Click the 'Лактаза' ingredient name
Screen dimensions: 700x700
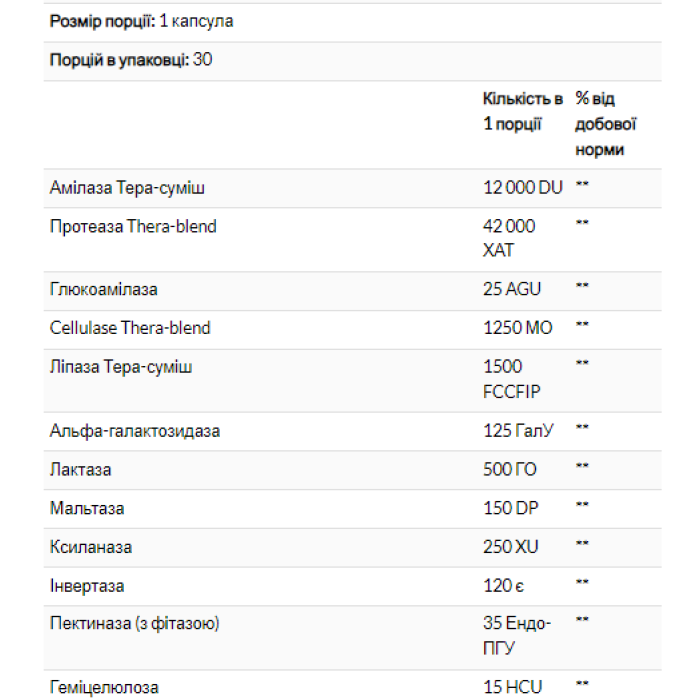point(81,470)
